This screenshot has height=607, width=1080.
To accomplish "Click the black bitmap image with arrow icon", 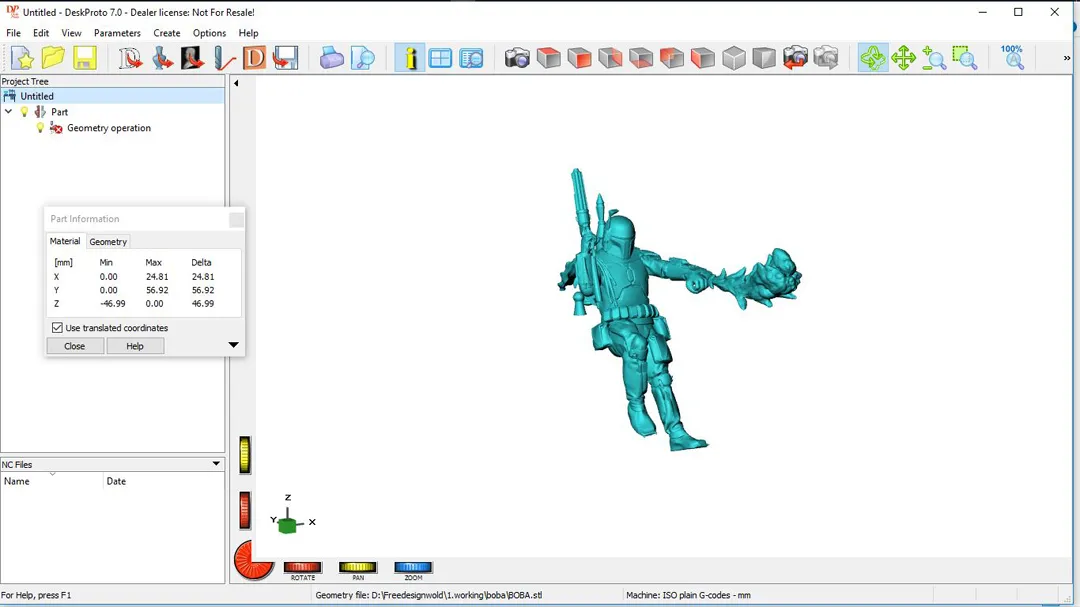I will point(192,58).
